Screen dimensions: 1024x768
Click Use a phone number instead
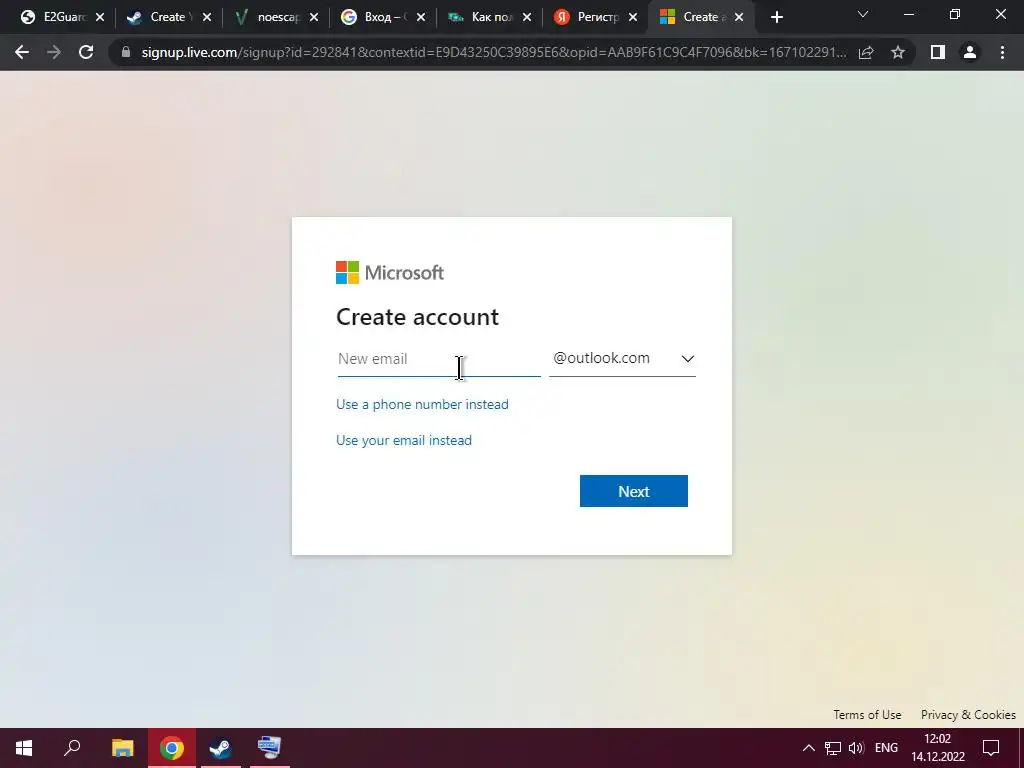pos(422,404)
